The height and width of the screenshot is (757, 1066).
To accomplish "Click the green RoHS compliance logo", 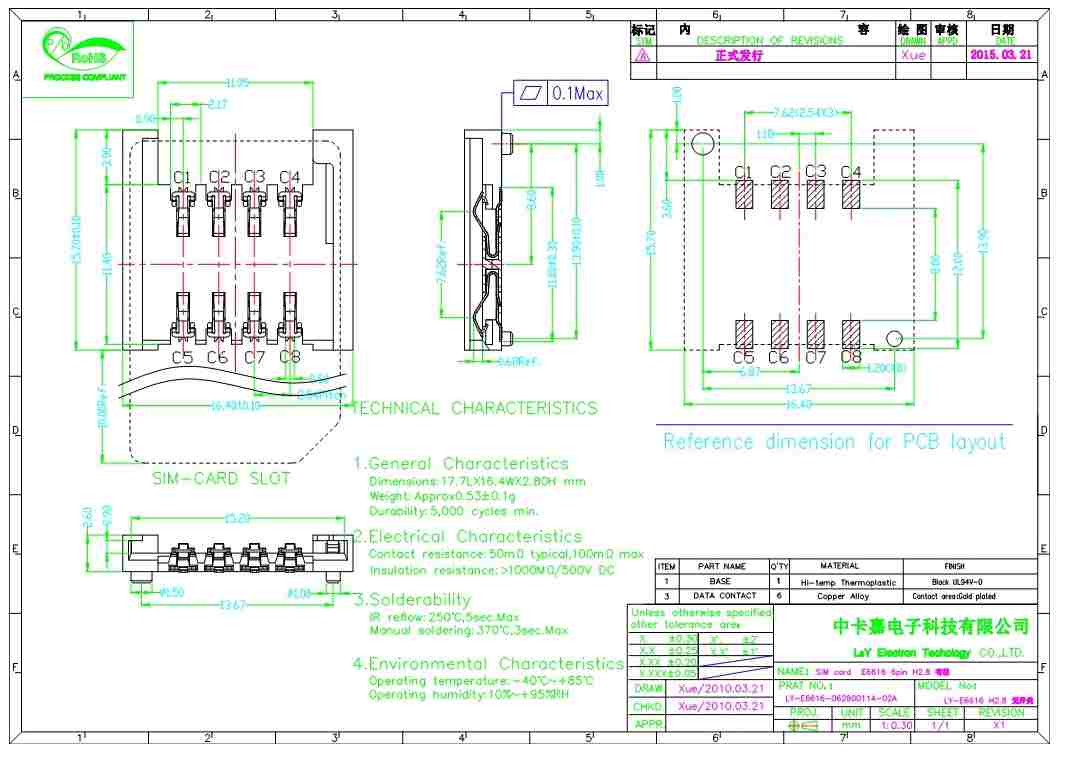I will [x=81, y=56].
